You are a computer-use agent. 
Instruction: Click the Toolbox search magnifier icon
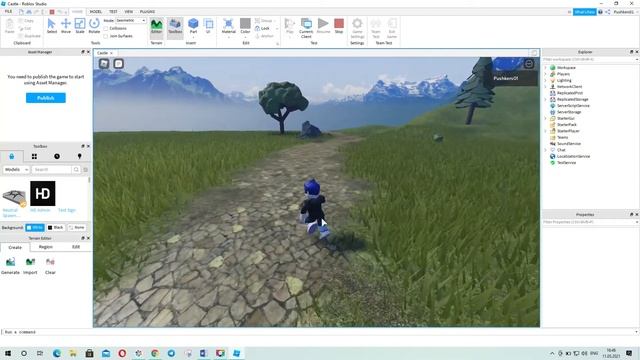[x=76, y=169]
